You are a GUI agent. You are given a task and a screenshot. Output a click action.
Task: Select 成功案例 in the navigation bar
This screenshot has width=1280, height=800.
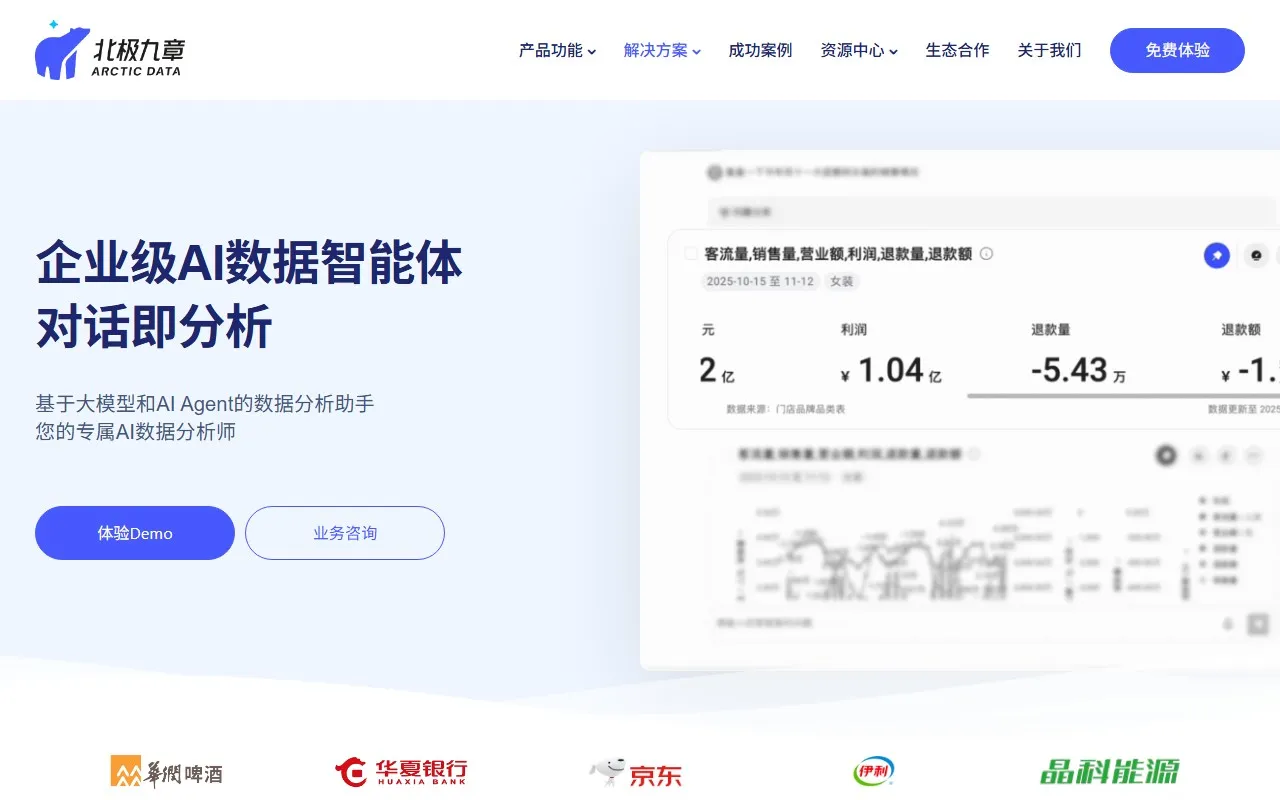click(760, 50)
